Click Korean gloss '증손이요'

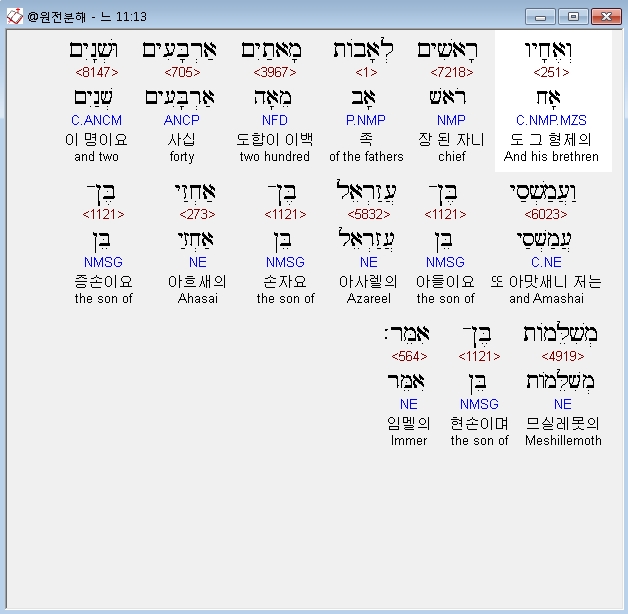(103, 282)
